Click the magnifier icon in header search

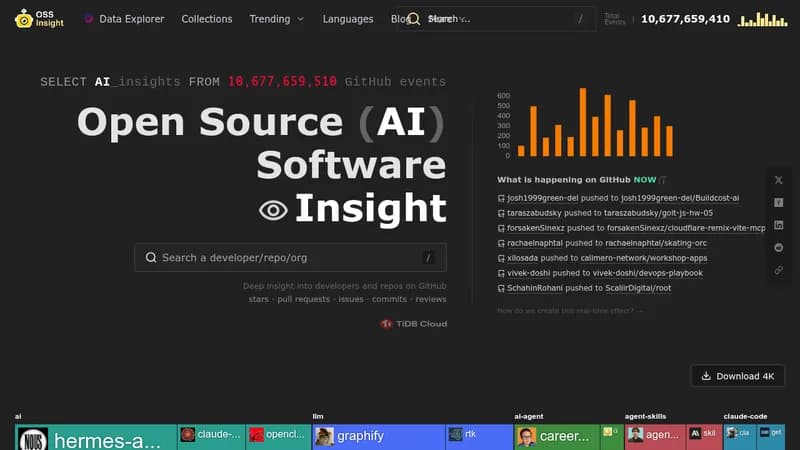tap(414, 19)
